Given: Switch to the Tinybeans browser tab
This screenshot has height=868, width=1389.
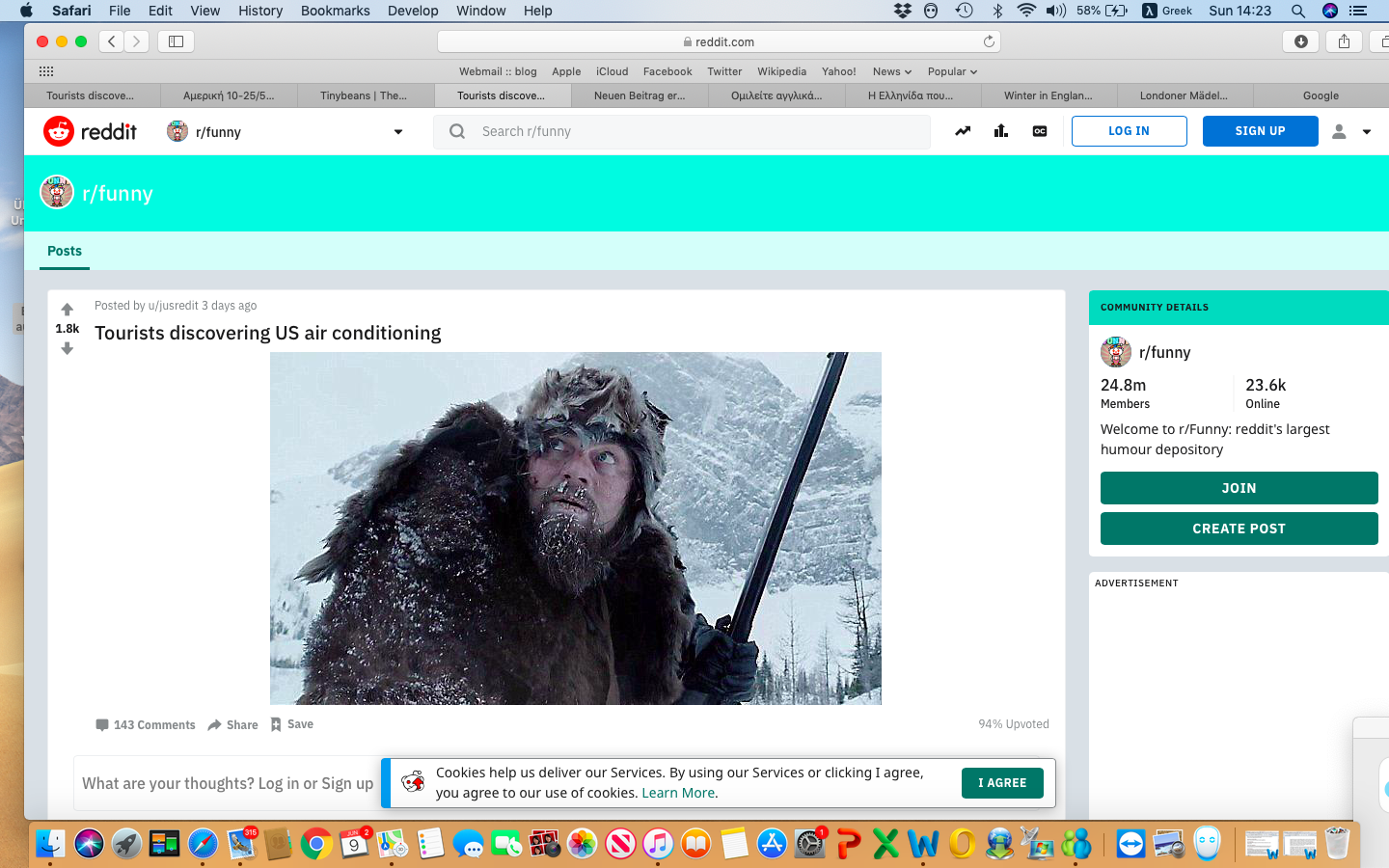Looking at the screenshot, I should coord(365,95).
